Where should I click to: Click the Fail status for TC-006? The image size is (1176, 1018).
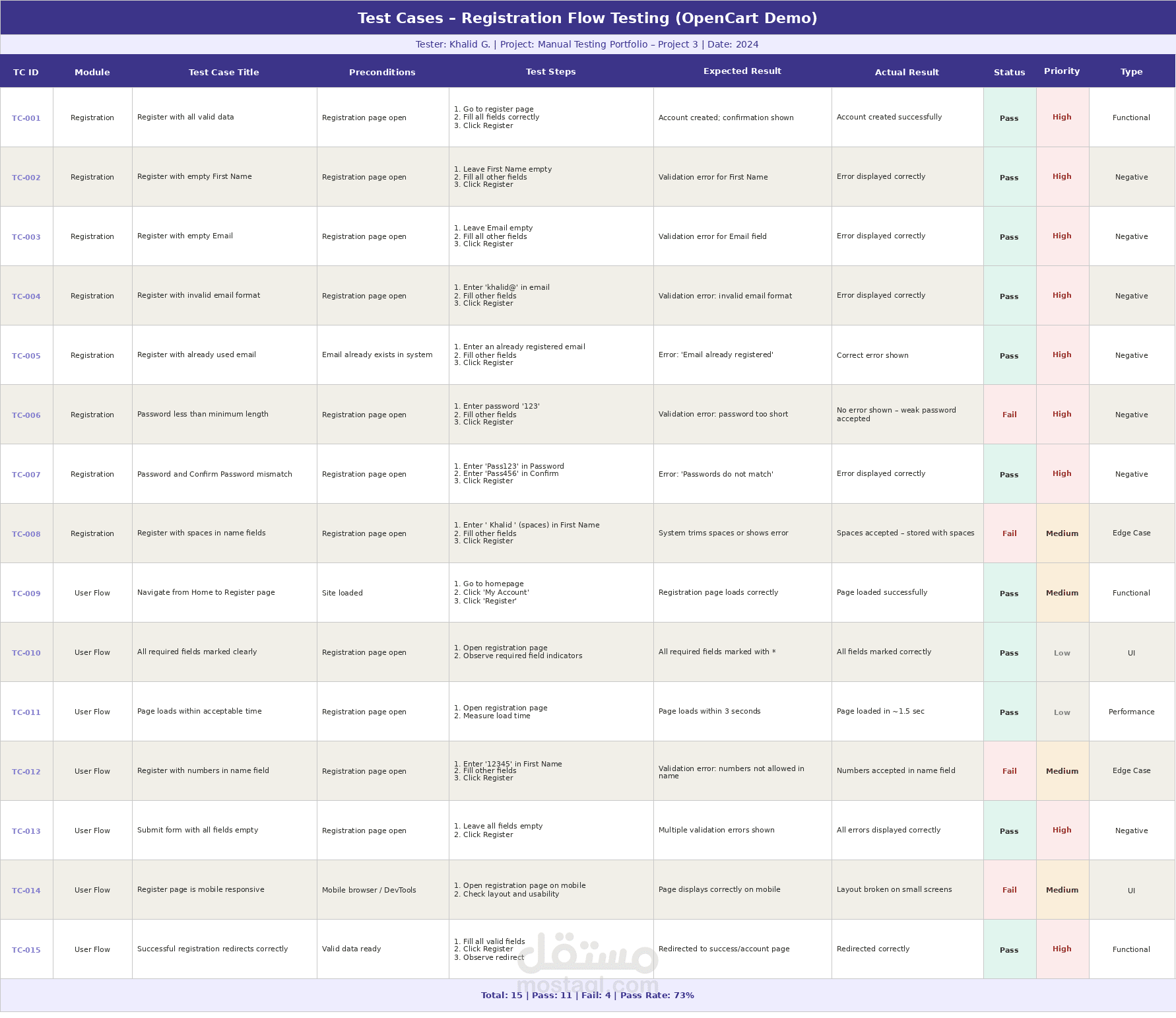pos(1010,415)
